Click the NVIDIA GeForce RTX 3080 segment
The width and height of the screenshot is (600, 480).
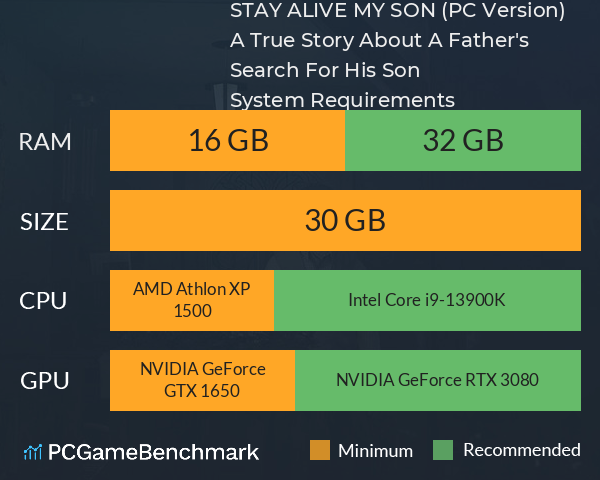coord(438,380)
